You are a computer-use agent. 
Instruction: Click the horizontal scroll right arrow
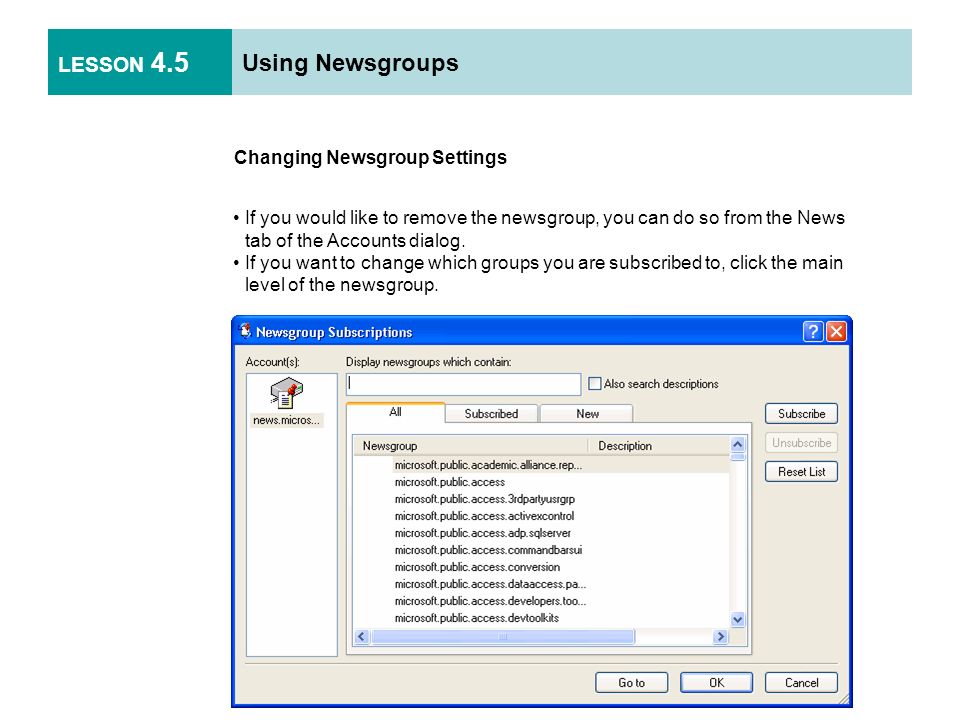pos(721,637)
